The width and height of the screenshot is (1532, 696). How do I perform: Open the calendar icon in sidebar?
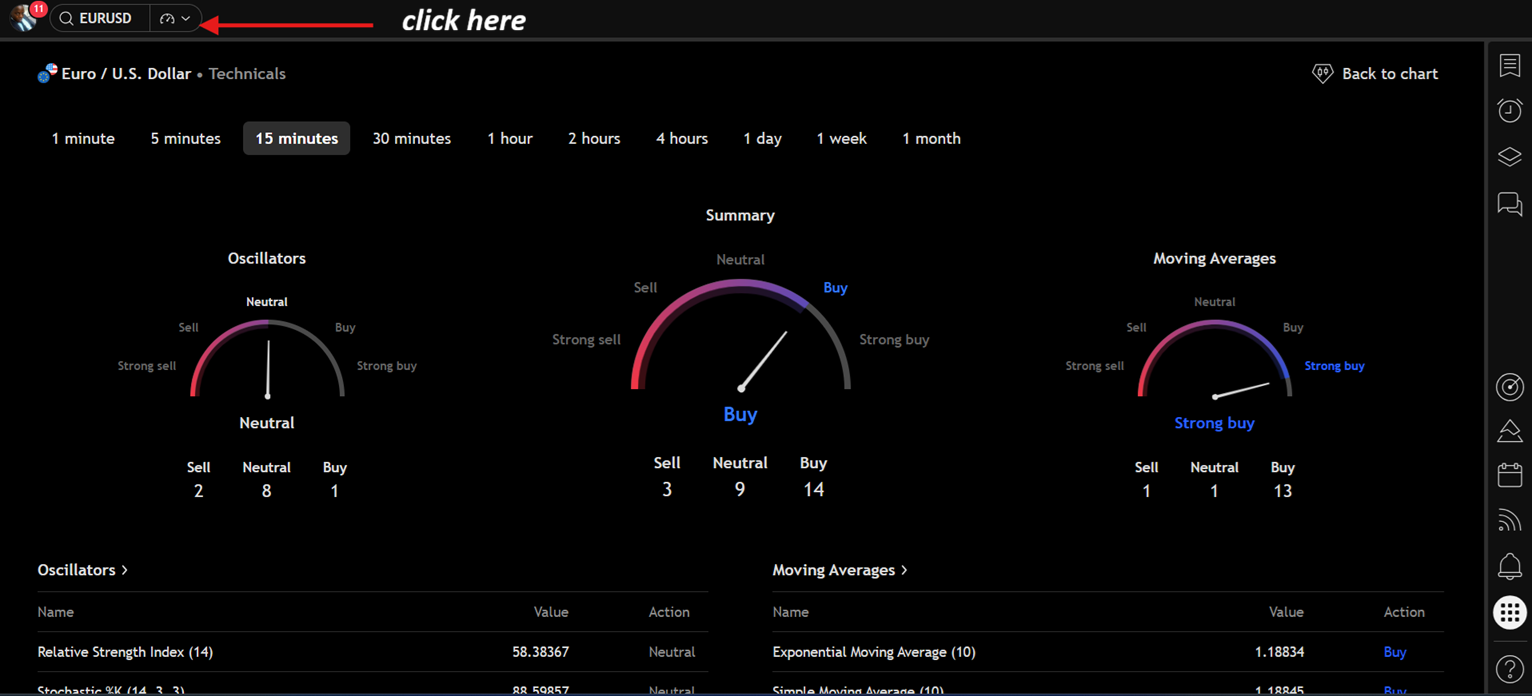[x=1509, y=474]
